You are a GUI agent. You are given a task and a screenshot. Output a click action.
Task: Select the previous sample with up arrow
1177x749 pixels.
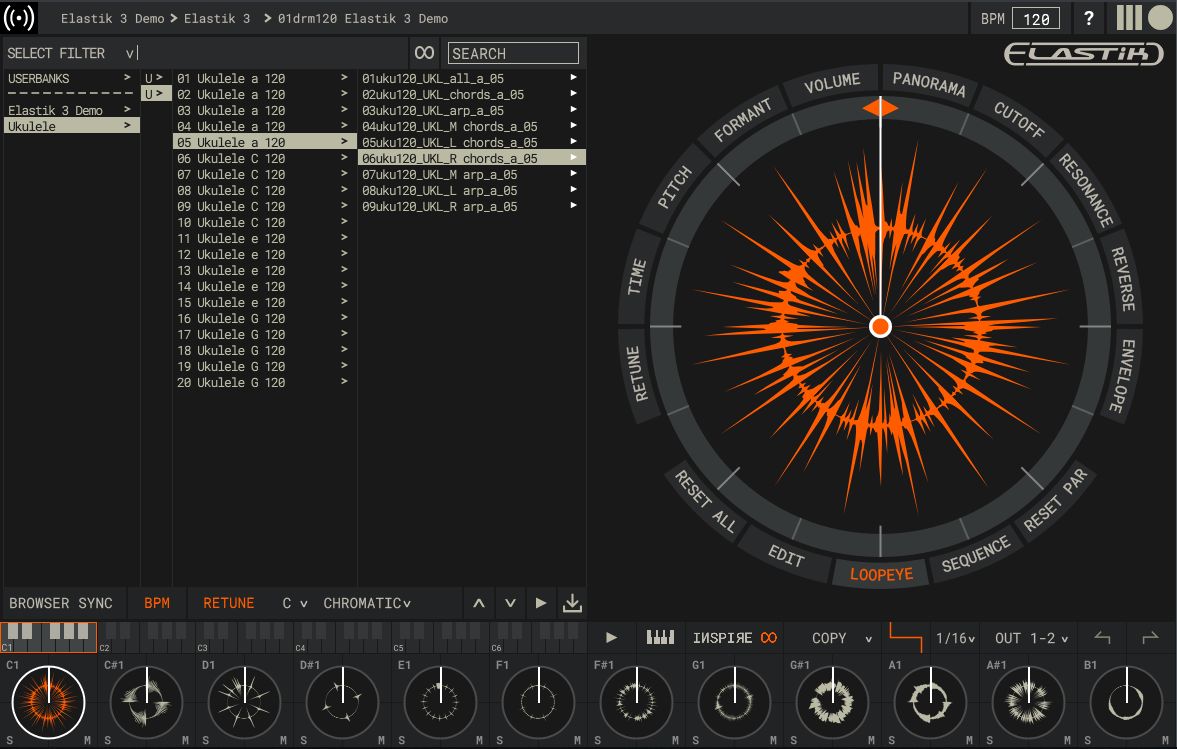click(479, 603)
